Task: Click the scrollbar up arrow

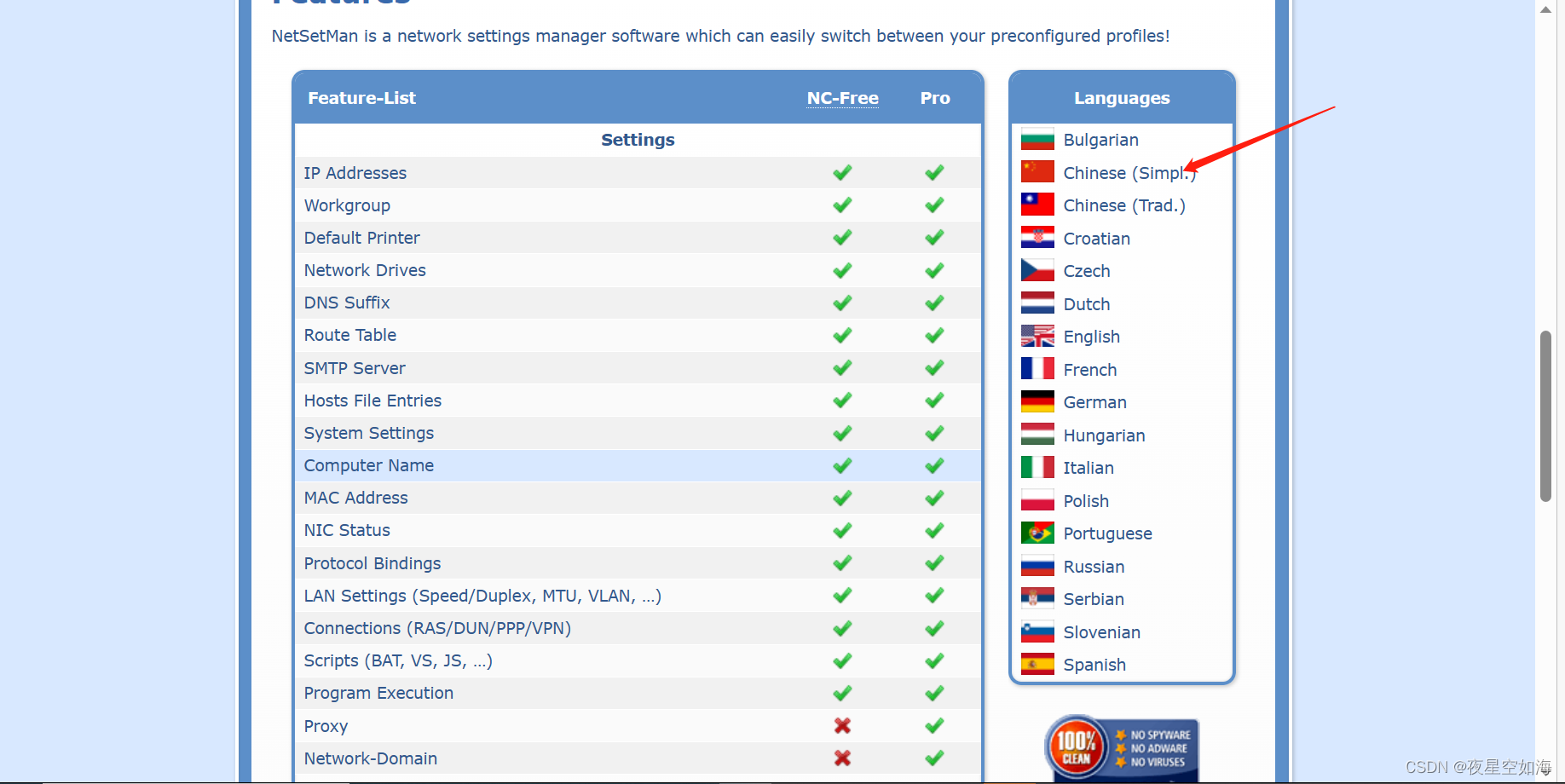Action: point(1545,9)
